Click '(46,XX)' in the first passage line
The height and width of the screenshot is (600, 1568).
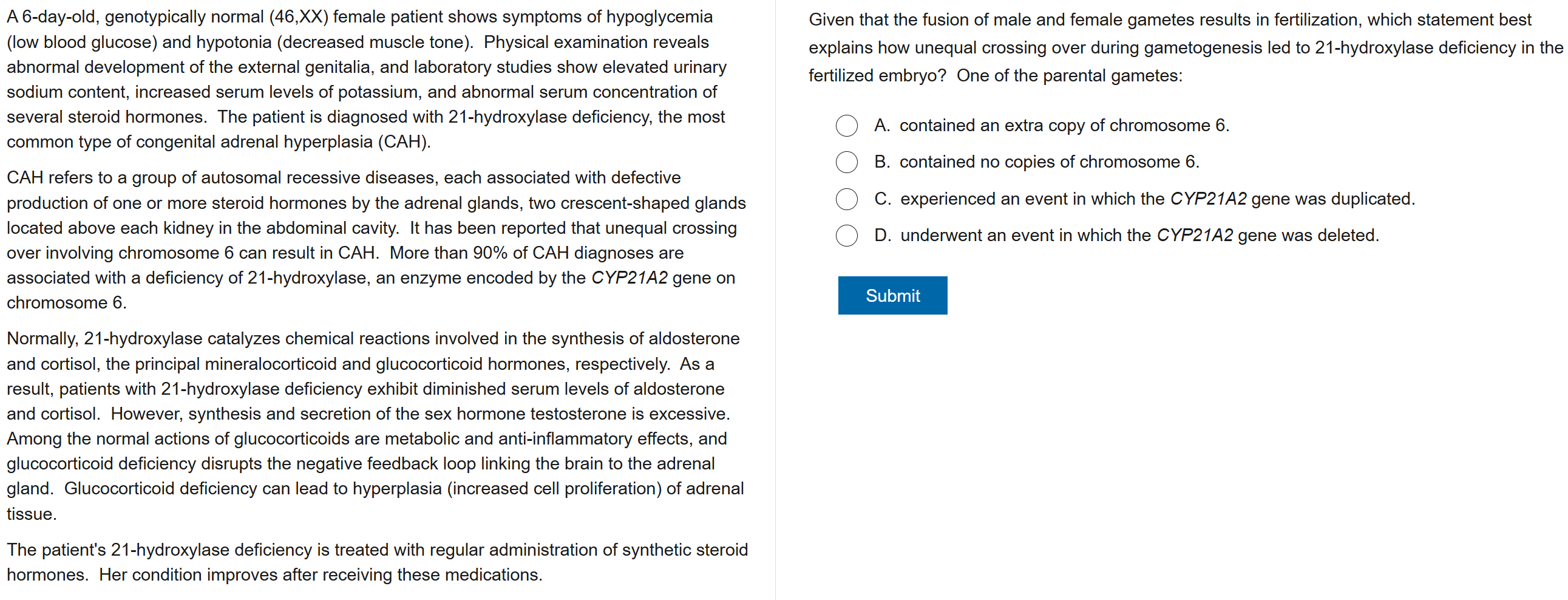[x=298, y=17]
